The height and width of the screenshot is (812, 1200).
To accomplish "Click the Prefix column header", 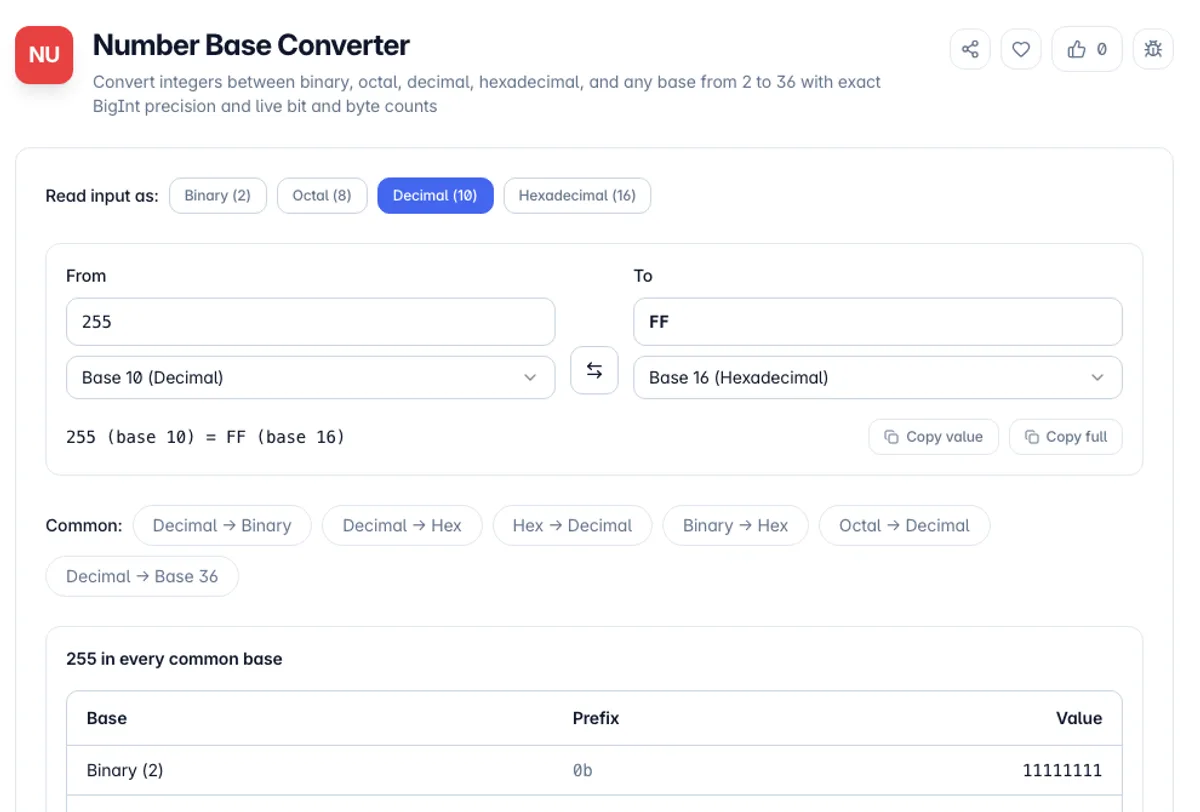I will [x=596, y=718].
